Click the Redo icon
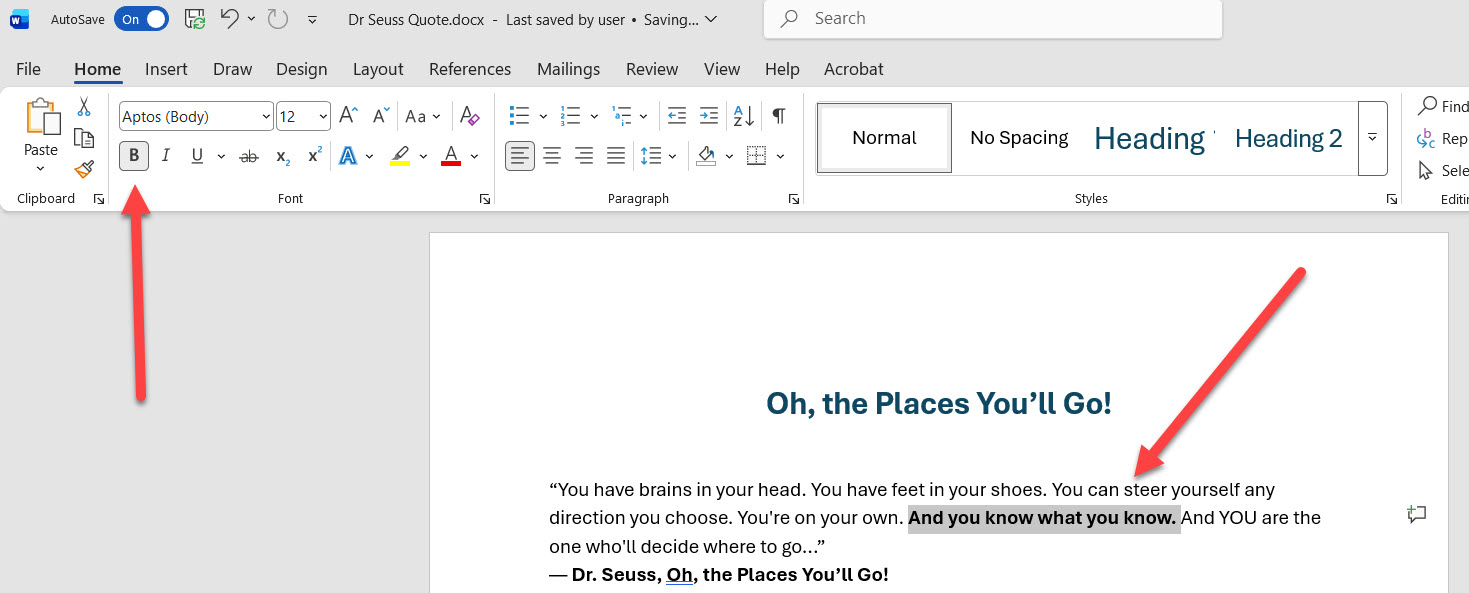The height and width of the screenshot is (593, 1469). (x=277, y=18)
